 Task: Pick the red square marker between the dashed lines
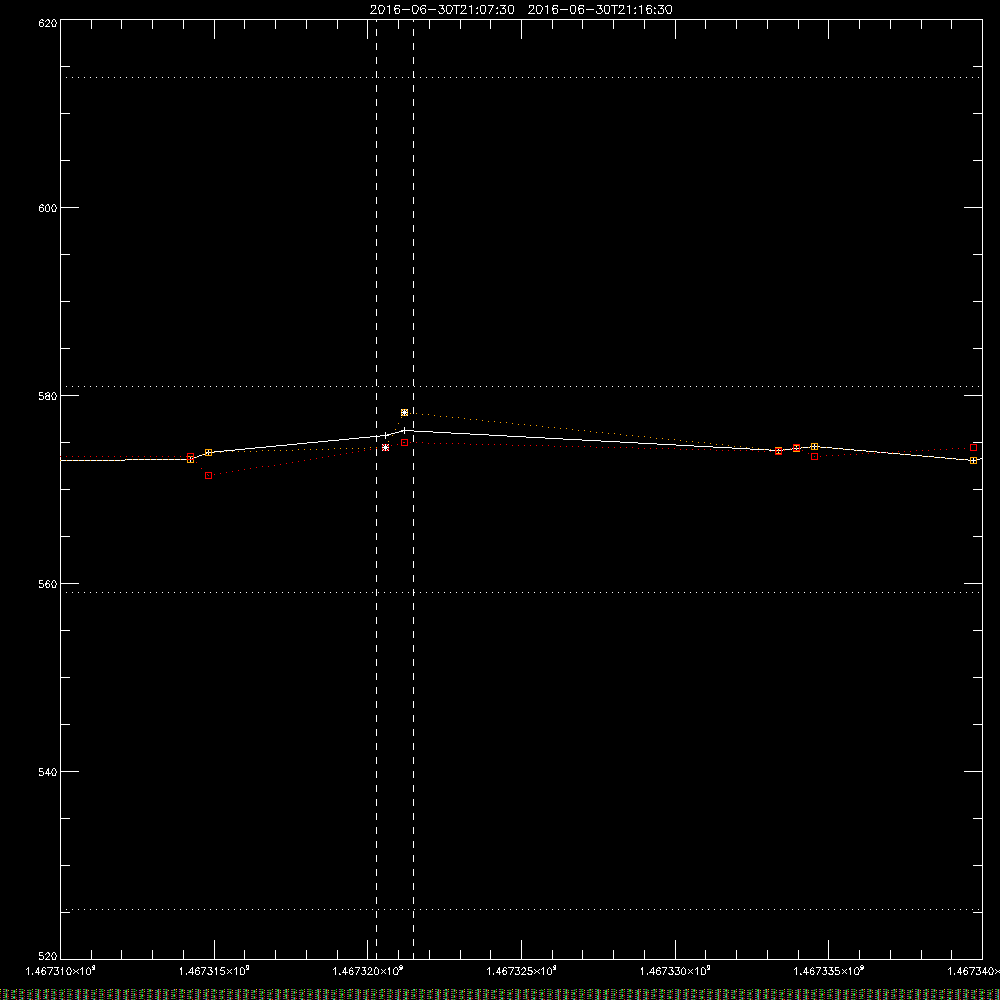[404, 442]
